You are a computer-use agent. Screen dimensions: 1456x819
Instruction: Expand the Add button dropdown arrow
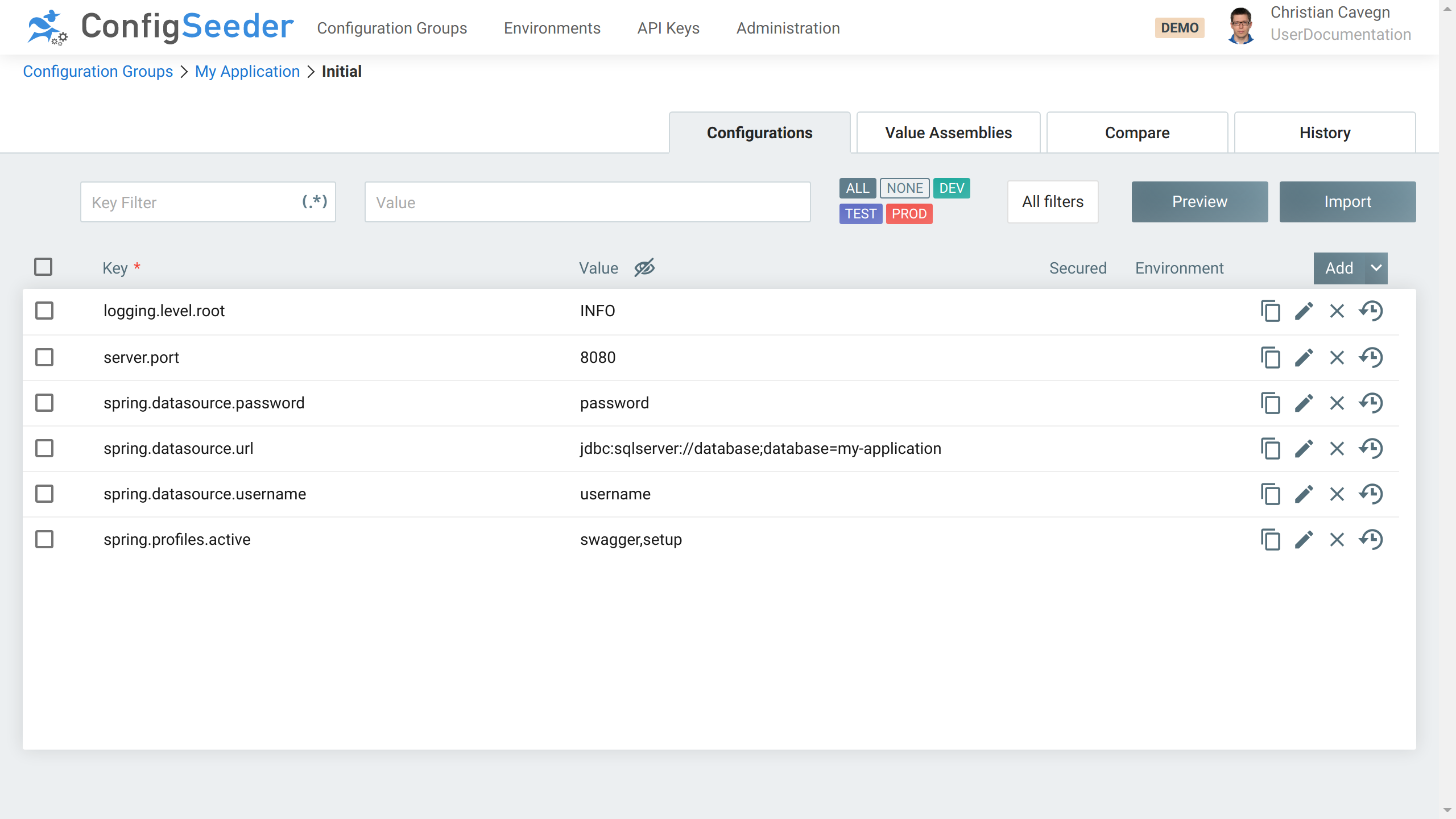coord(1376,268)
